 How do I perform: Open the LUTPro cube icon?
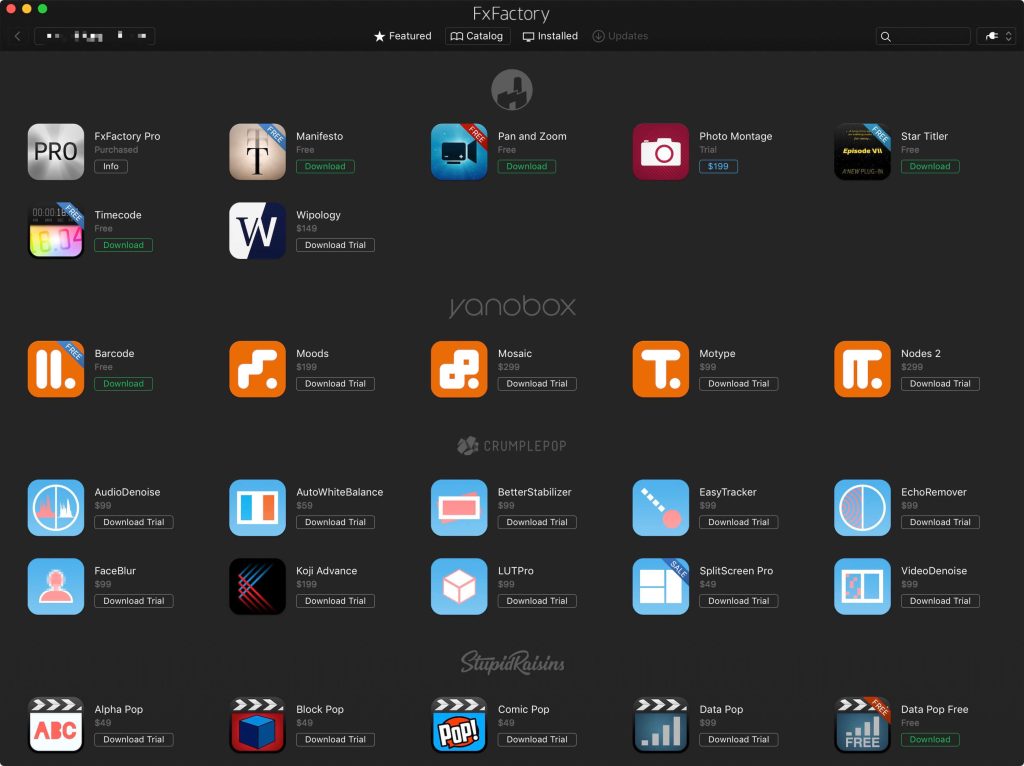point(458,586)
